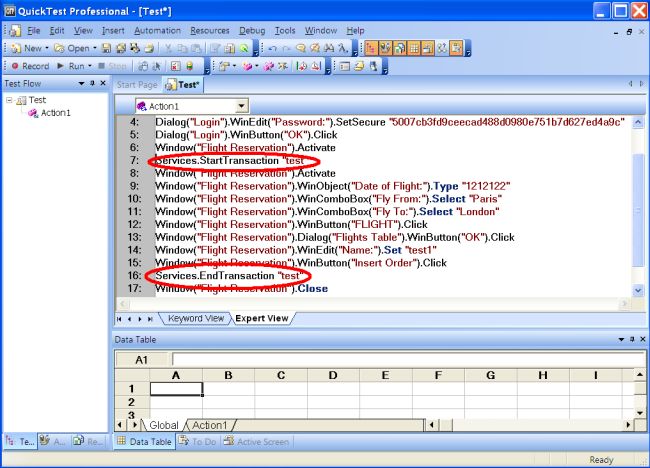The width and height of the screenshot is (650, 468).
Task: Click the Copy icon in the toolbar
Action: point(182,48)
